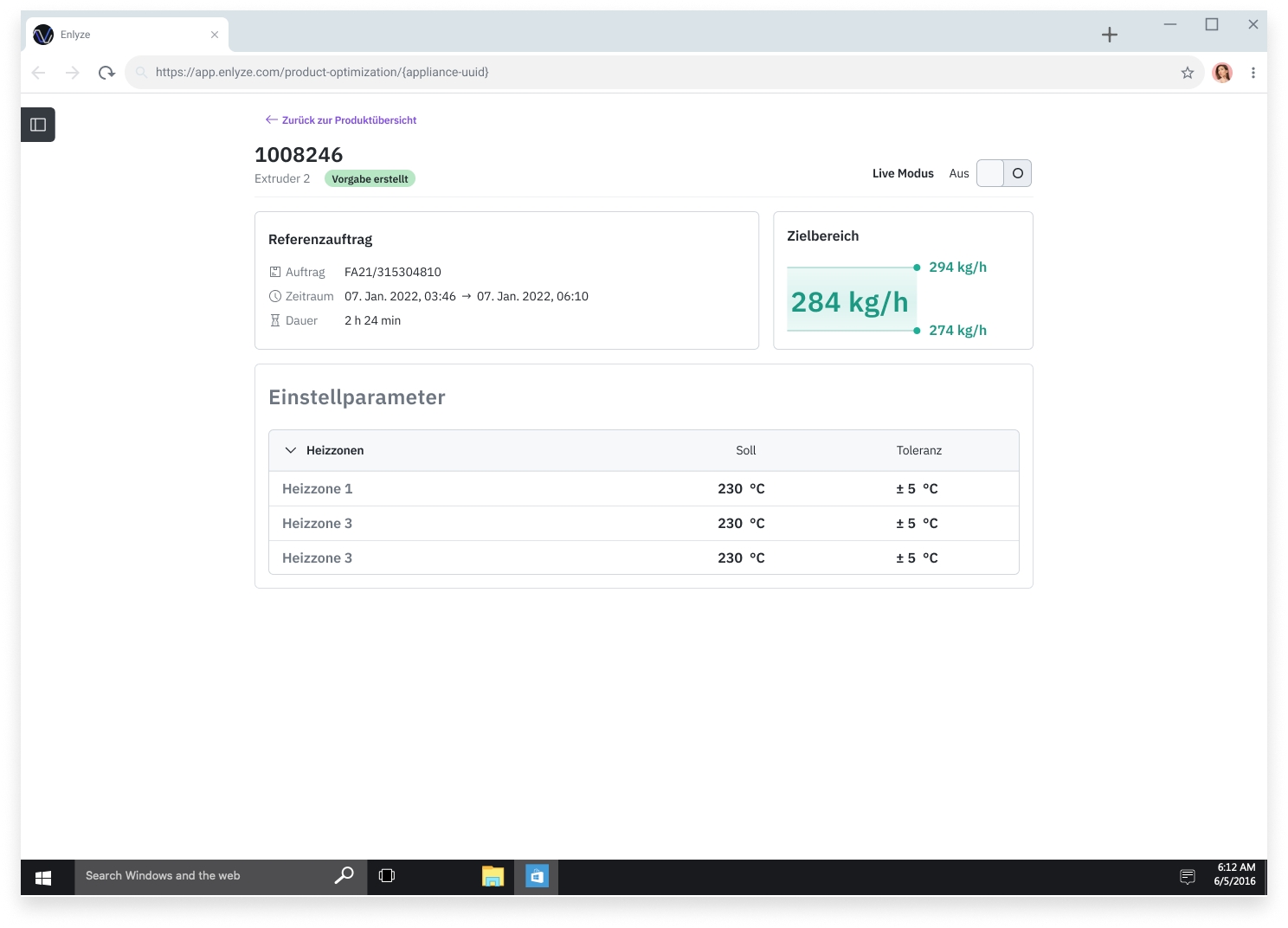This screenshot has width=1288, height=928.
Task: Open the notification center icon
Action: tap(1187, 877)
